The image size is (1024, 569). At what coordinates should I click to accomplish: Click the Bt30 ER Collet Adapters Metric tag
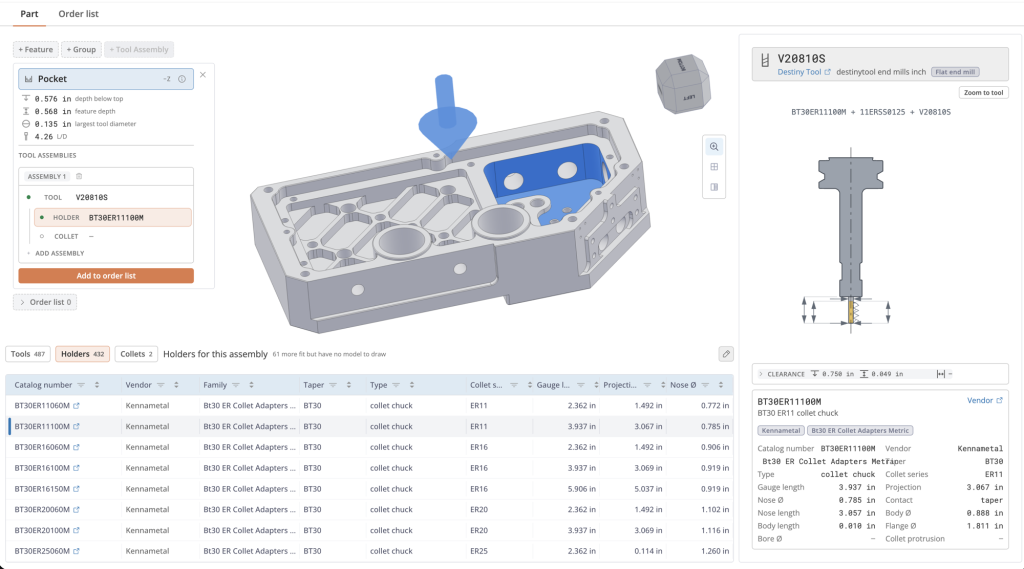[x=860, y=431]
